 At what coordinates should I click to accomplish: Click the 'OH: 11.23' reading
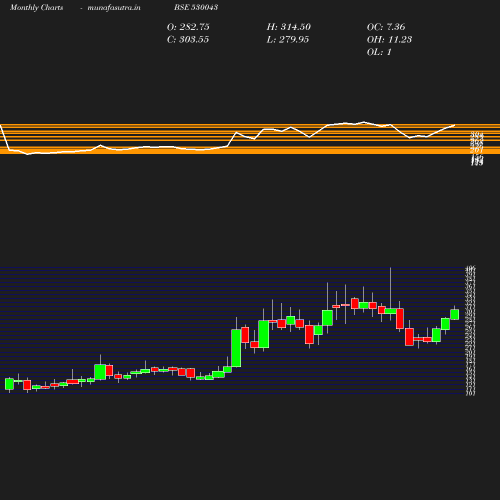click(389, 39)
